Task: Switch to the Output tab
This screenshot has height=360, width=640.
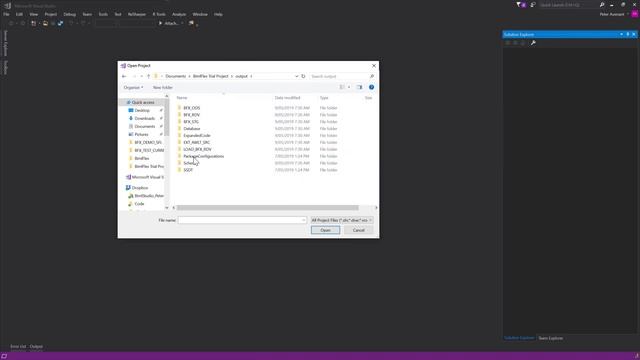Action: [36, 347]
